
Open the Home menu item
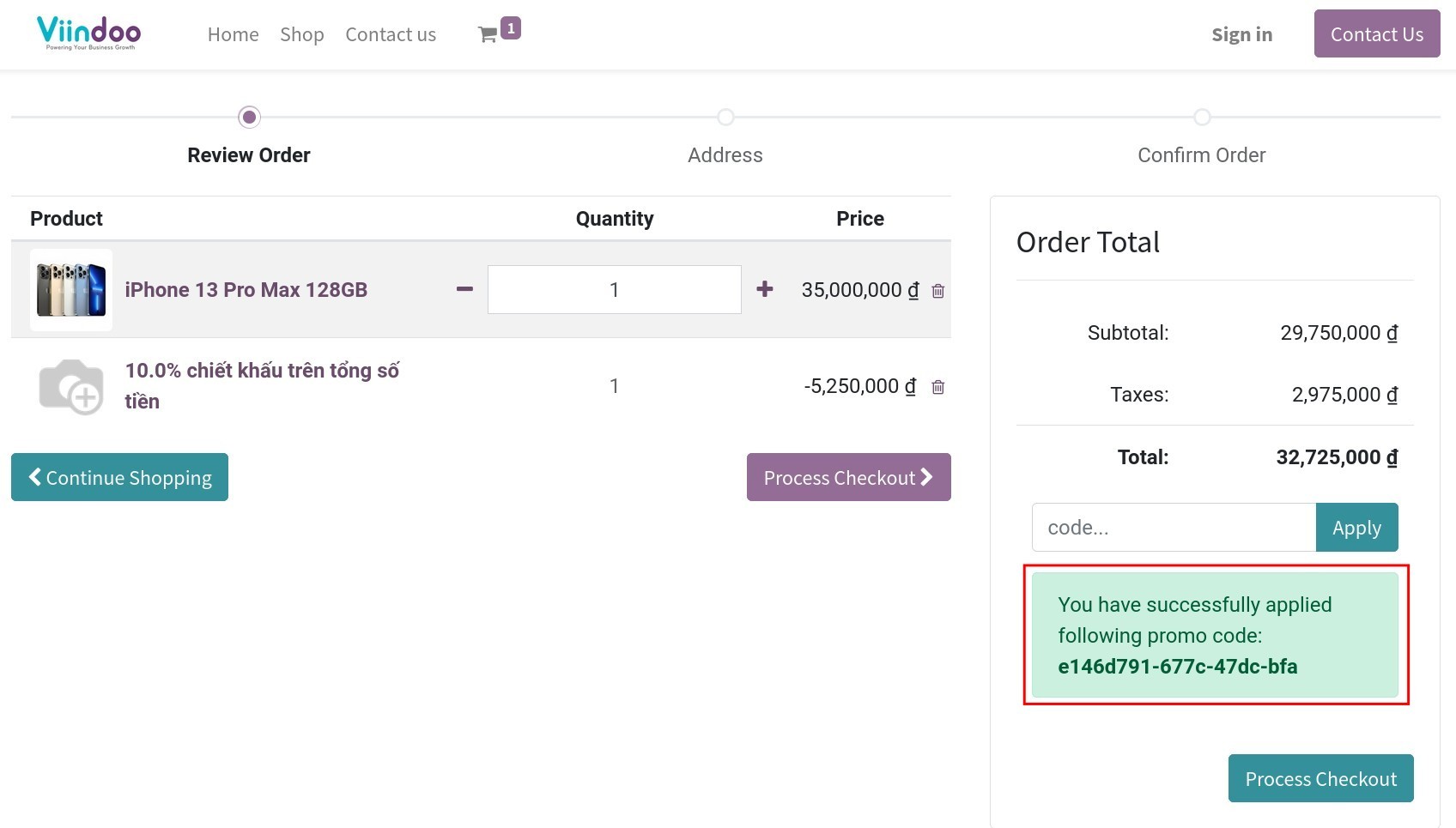(x=233, y=34)
